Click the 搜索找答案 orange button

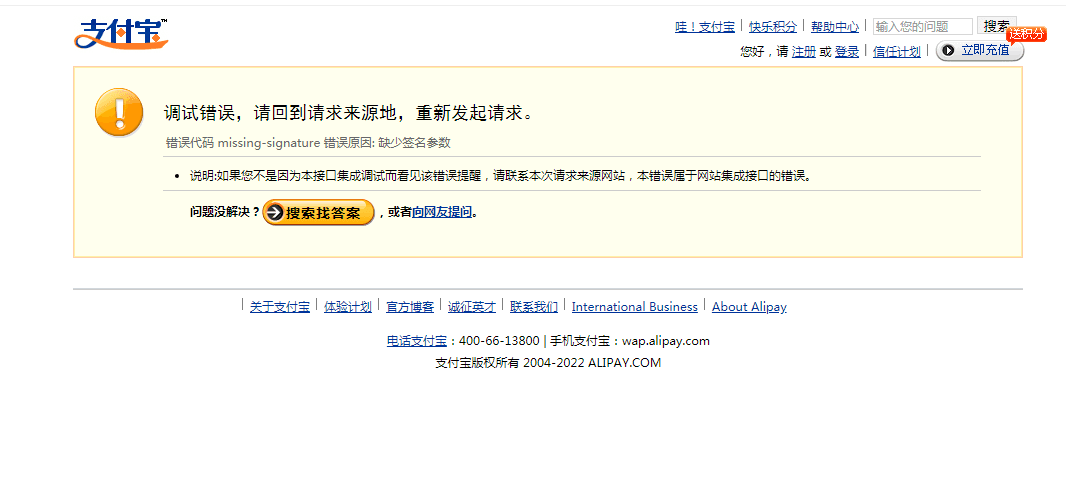point(318,213)
